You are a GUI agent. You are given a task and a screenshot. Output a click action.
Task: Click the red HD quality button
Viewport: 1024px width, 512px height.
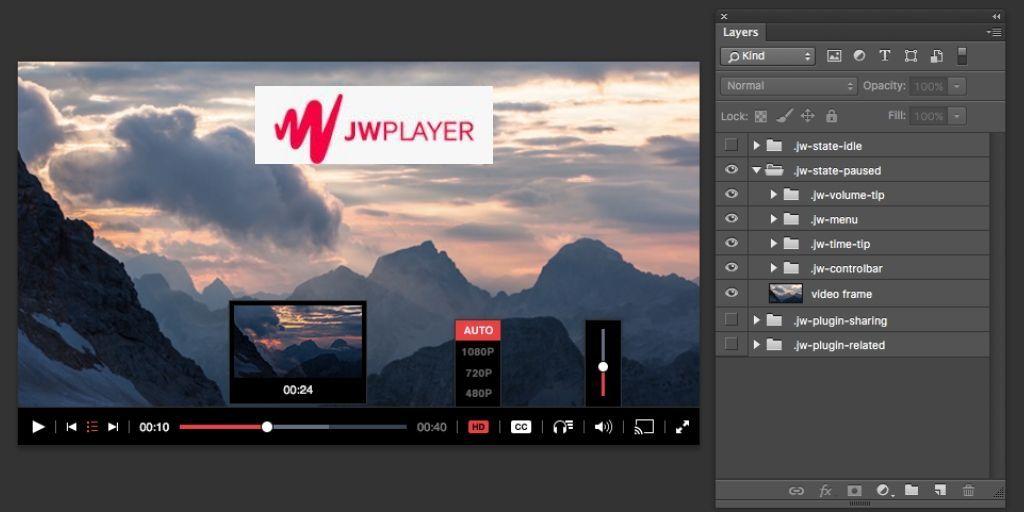point(478,427)
